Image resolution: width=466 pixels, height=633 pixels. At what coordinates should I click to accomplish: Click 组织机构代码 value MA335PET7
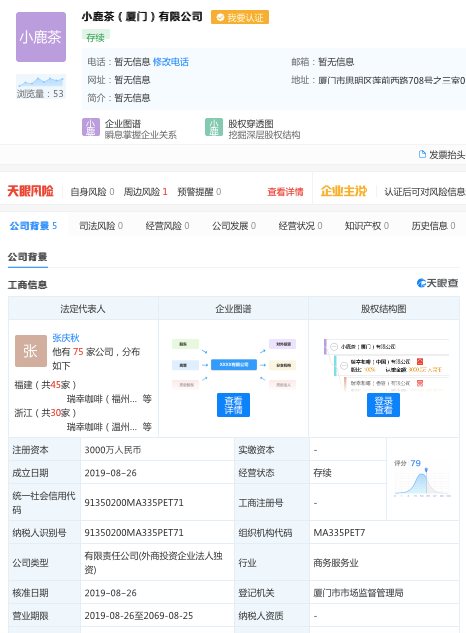click(x=339, y=532)
